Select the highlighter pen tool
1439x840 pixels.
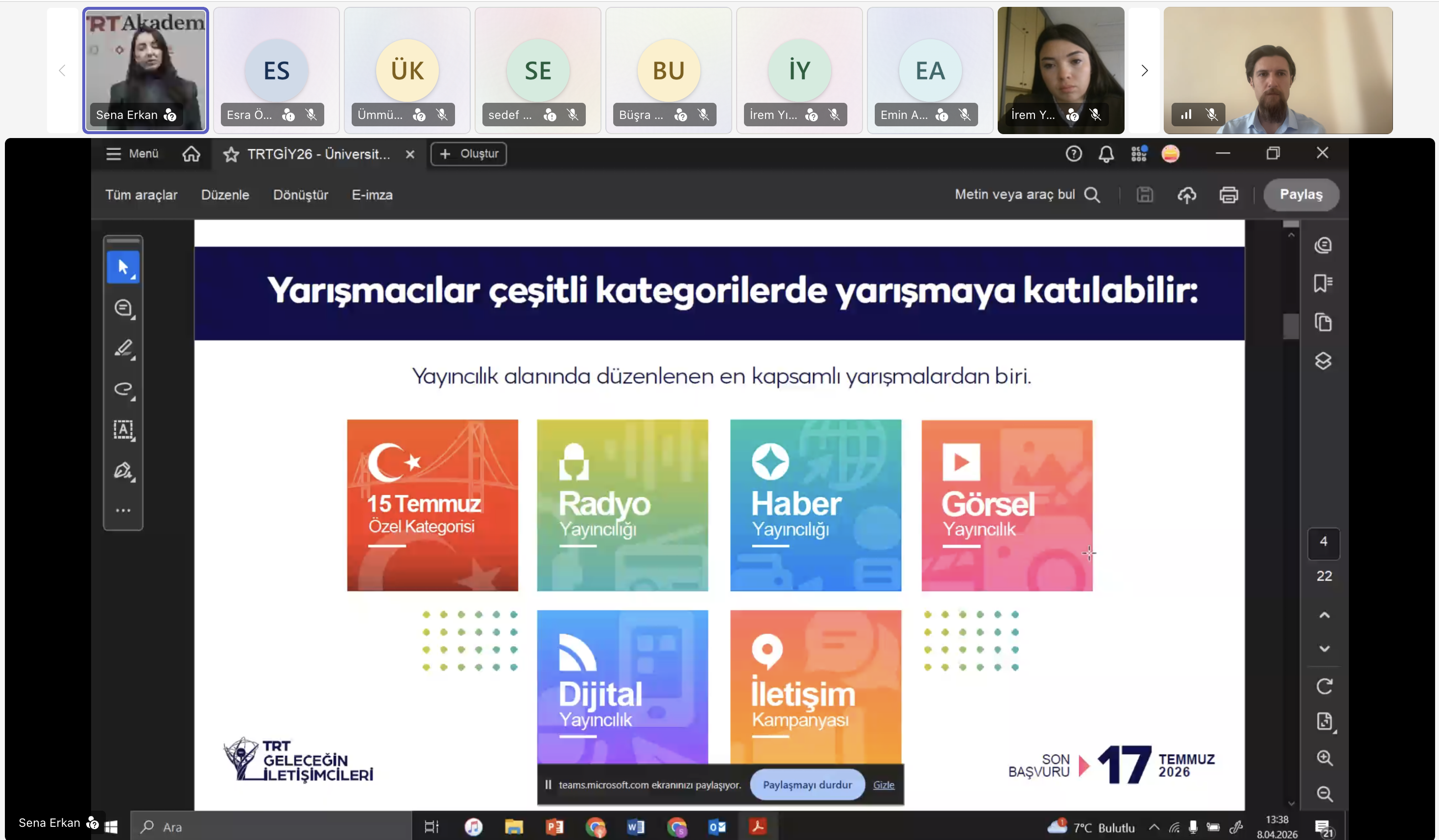(x=123, y=349)
